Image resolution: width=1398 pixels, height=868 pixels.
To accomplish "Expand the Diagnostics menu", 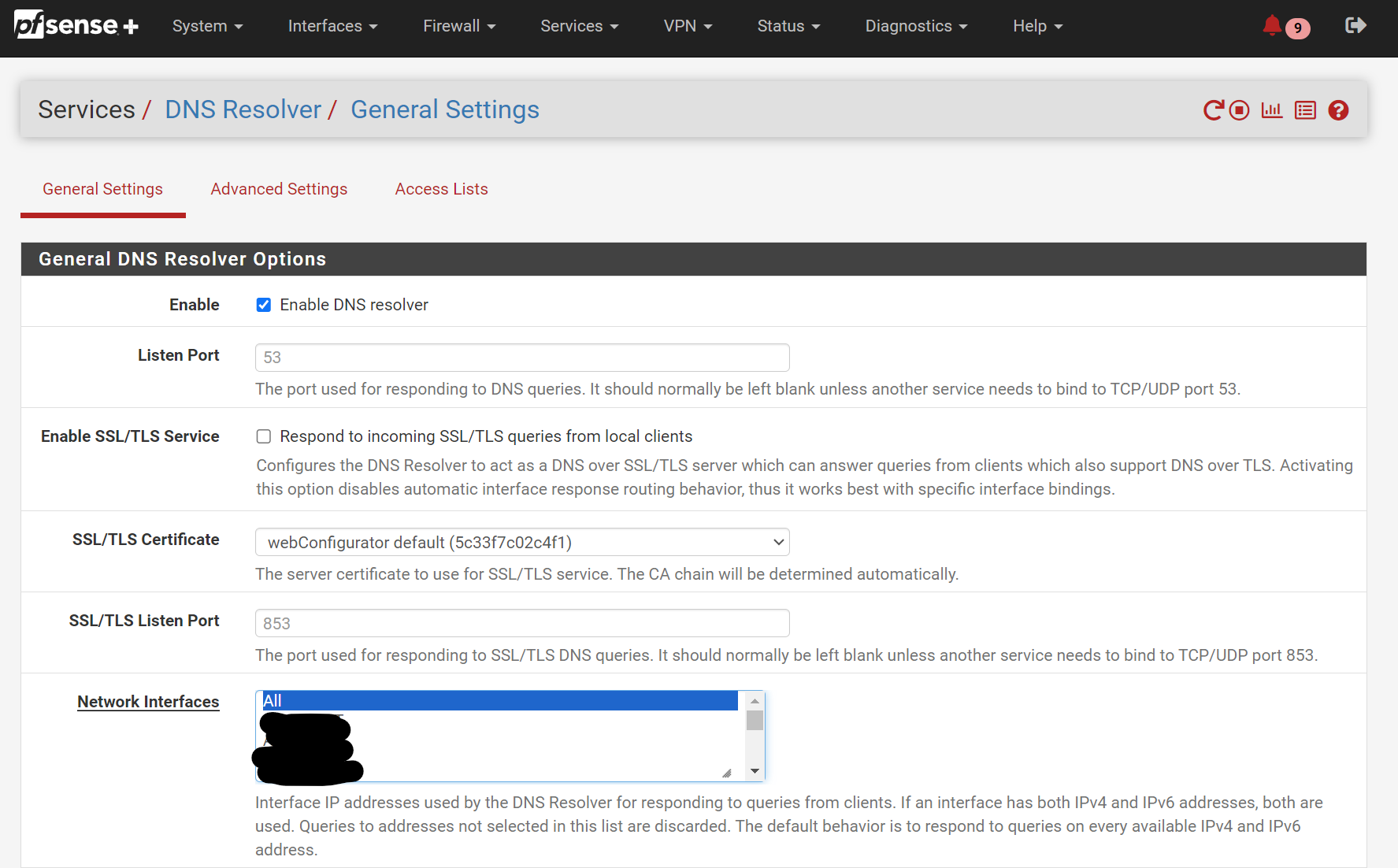I will 916,26.
